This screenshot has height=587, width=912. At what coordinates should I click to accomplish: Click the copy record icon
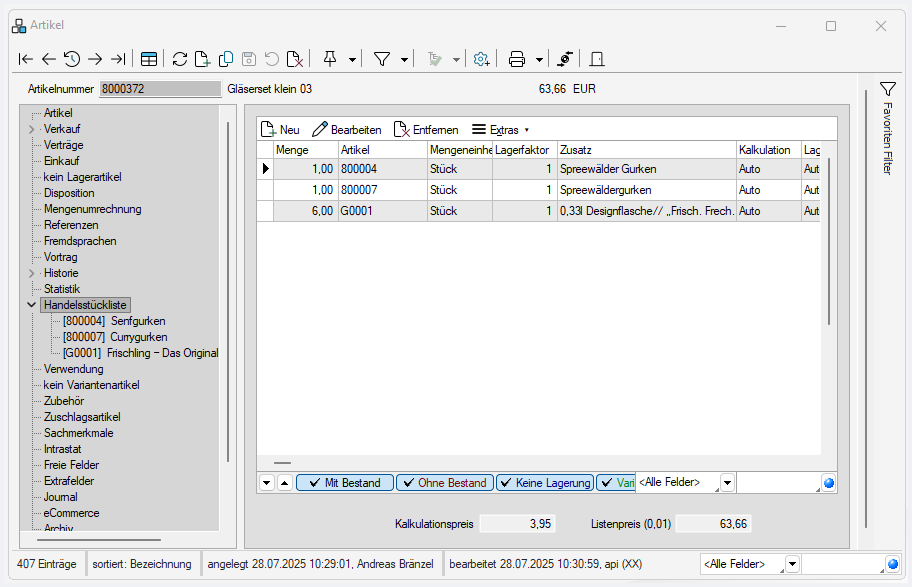[226, 59]
